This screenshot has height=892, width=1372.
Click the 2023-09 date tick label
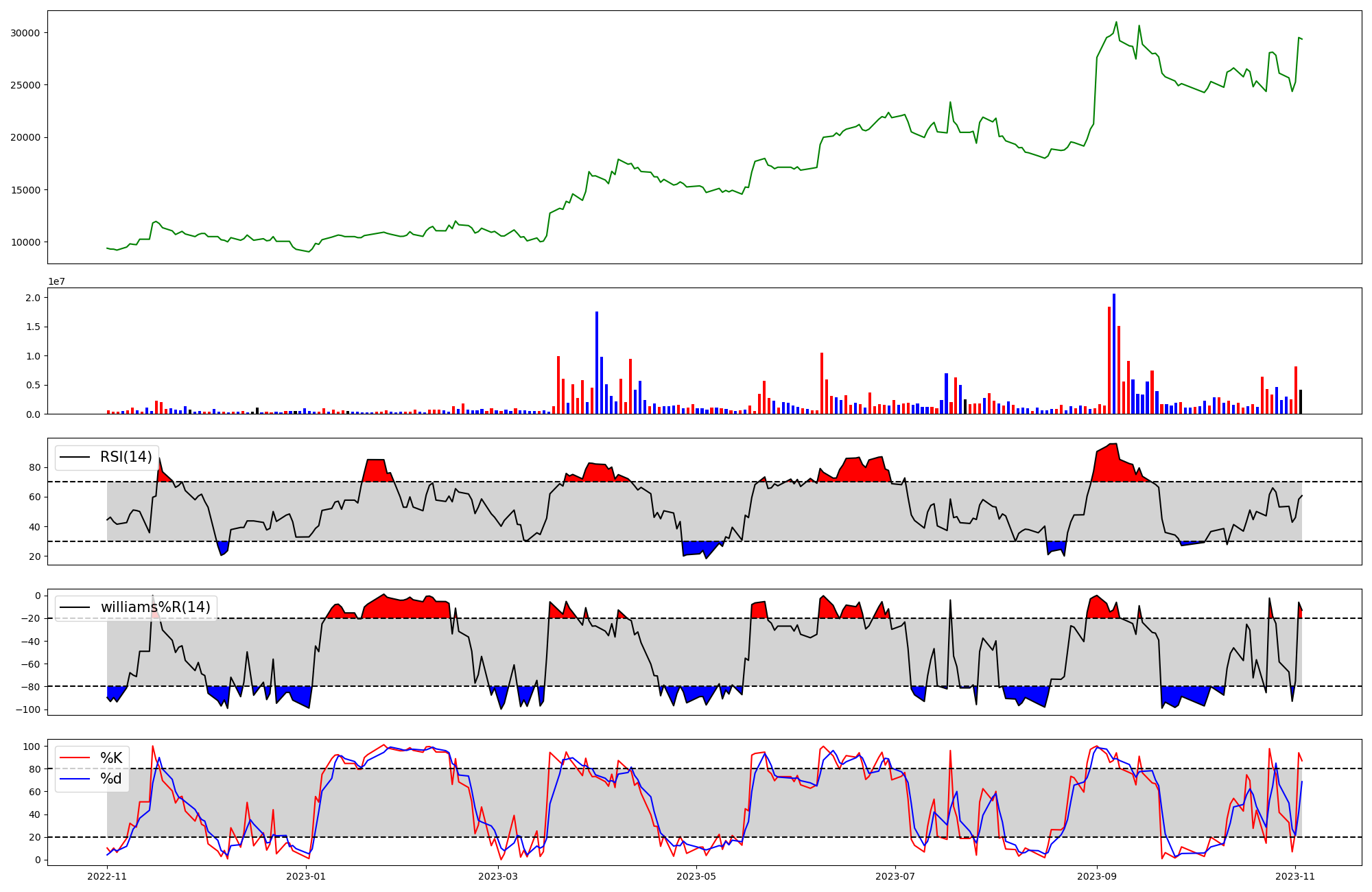pyautogui.click(x=1097, y=876)
